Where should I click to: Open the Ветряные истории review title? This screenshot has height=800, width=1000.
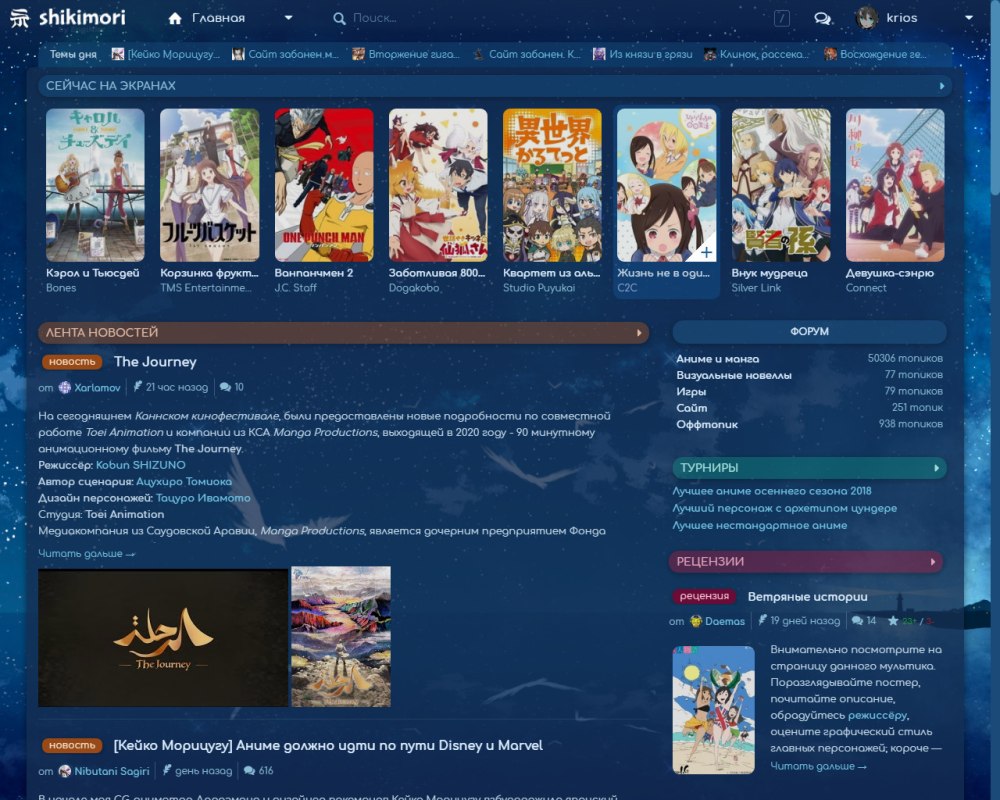807,597
